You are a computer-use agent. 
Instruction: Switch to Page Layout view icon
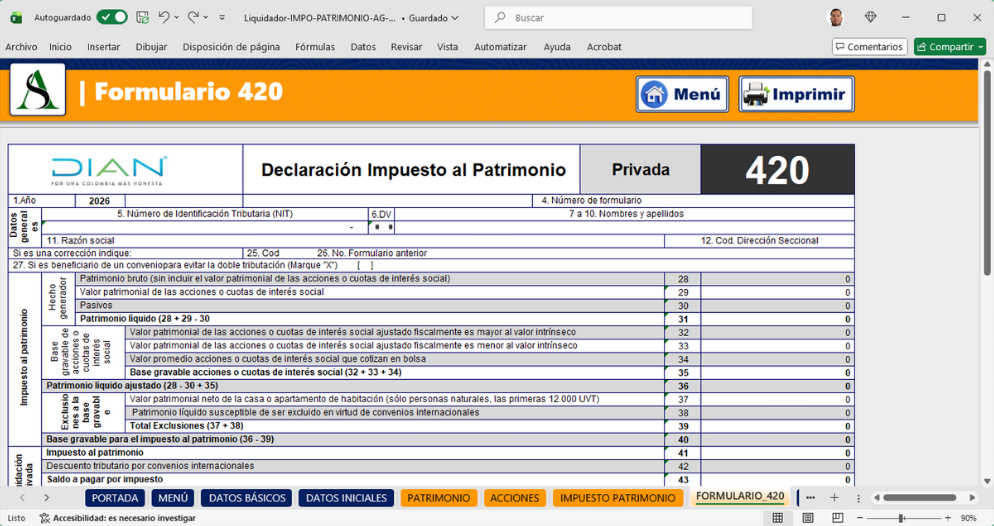pyautogui.click(x=808, y=518)
